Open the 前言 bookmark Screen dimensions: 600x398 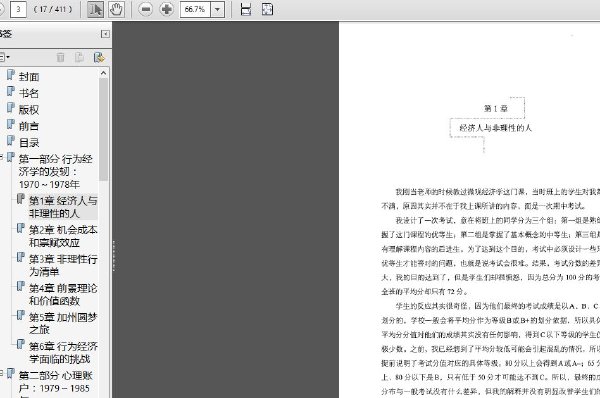tap(29, 126)
